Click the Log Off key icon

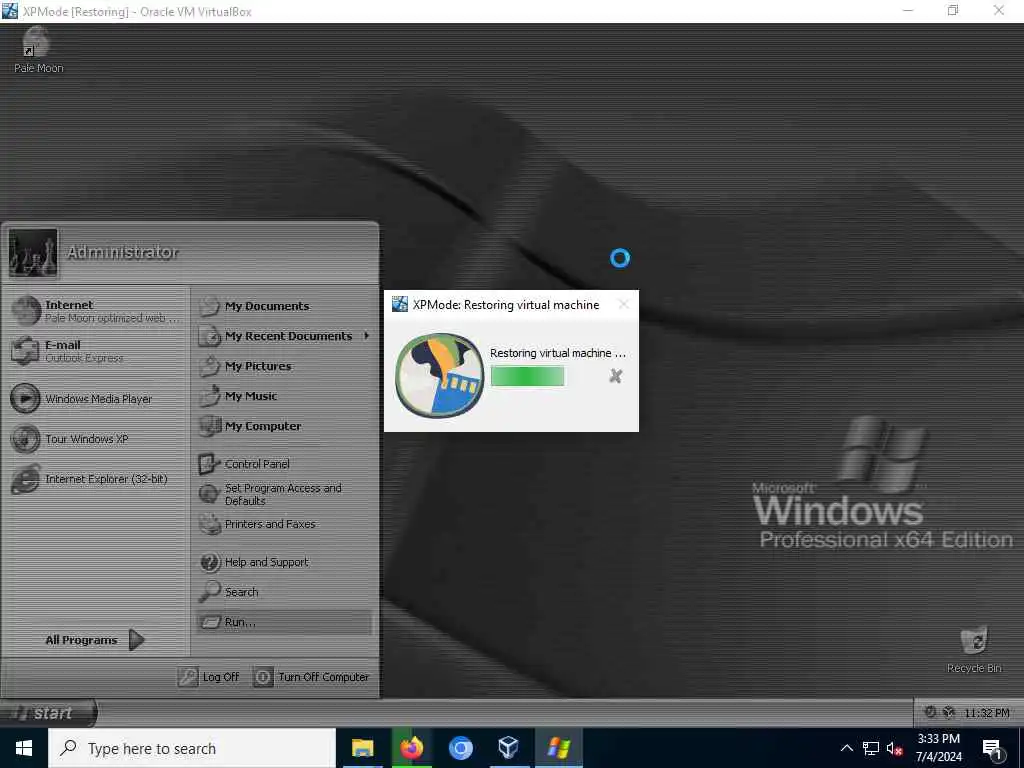(x=187, y=677)
